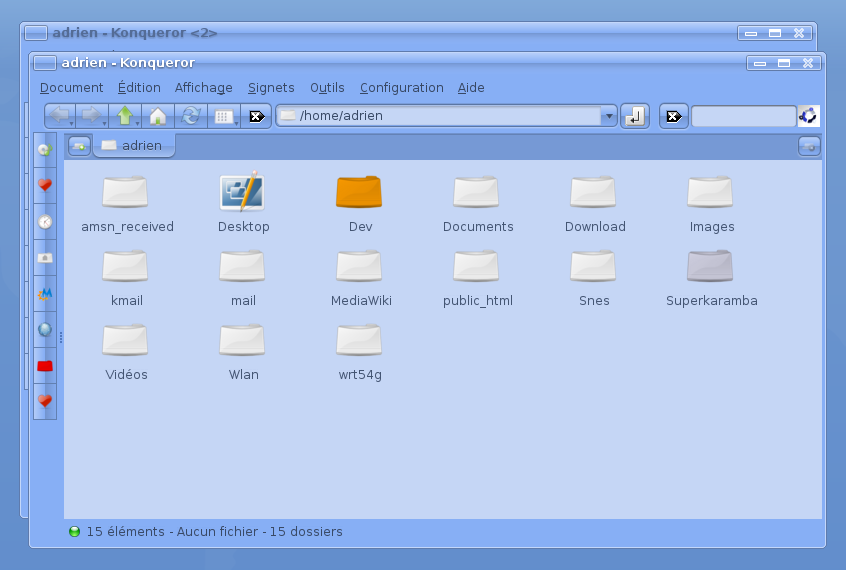This screenshot has height=570, width=846.
Task: Open the Affichage menu
Action: pyautogui.click(x=203, y=87)
